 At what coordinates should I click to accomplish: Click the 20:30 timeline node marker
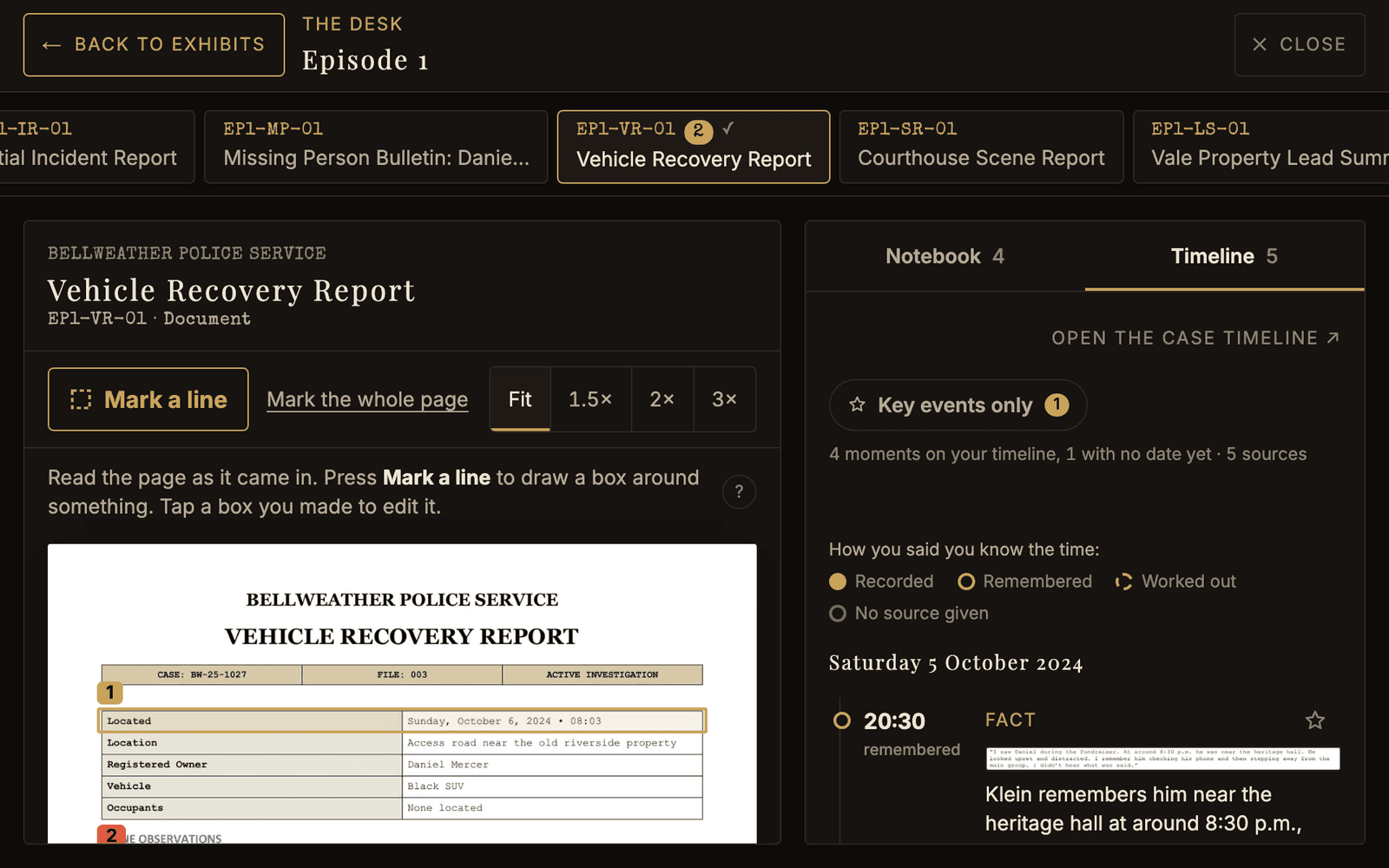coord(841,720)
